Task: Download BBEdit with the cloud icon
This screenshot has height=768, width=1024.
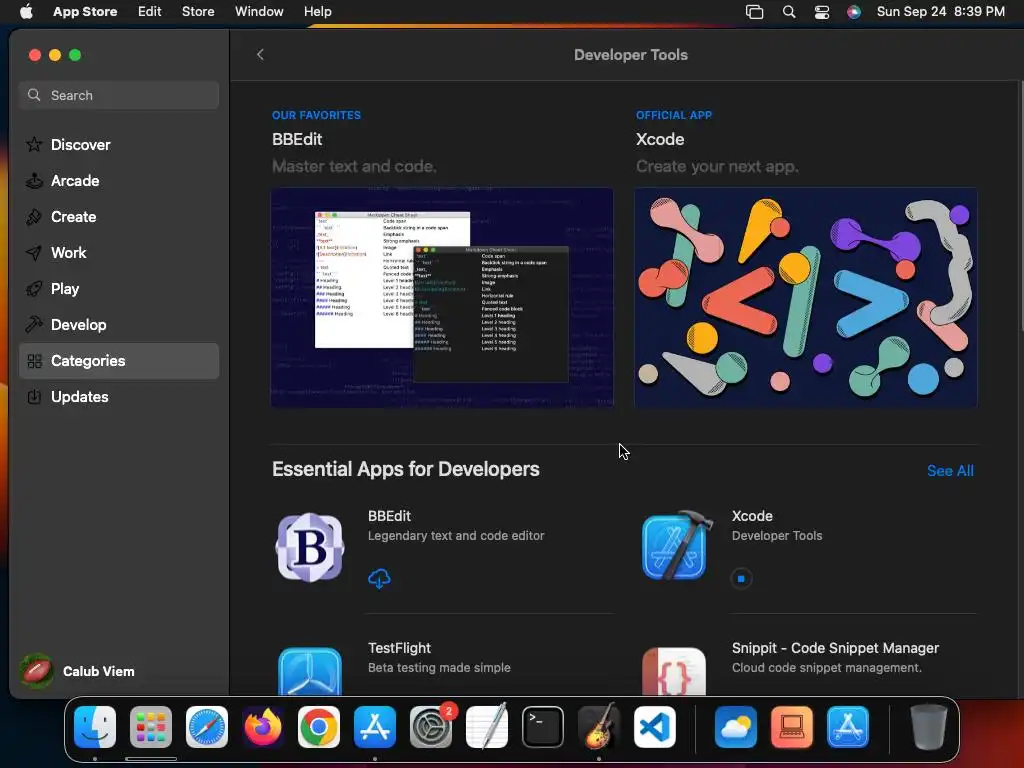Action: [x=379, y=578]
